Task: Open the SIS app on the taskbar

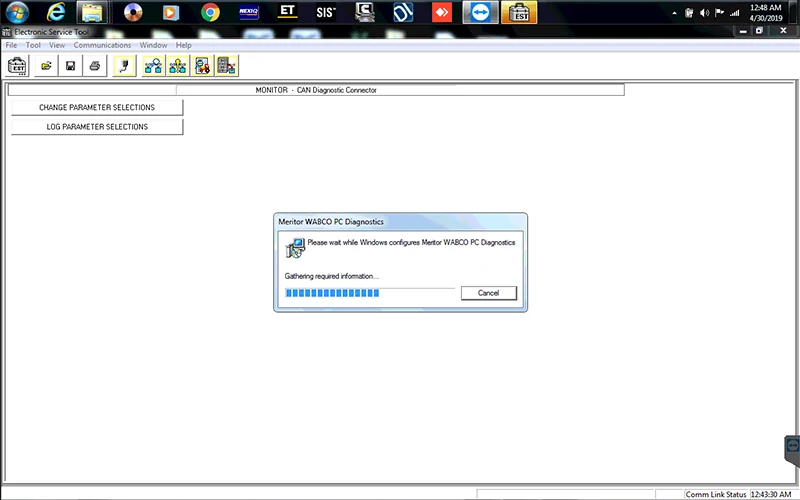Action: [x=326, y=12]
